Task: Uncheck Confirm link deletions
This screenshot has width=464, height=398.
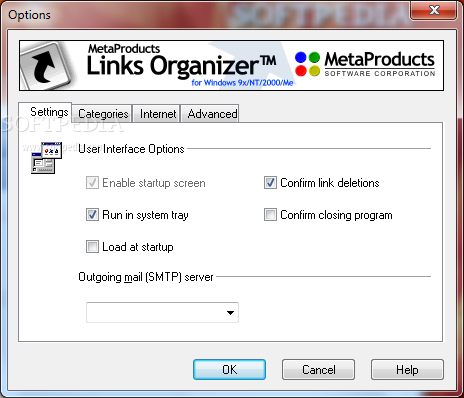Action: 270,183
